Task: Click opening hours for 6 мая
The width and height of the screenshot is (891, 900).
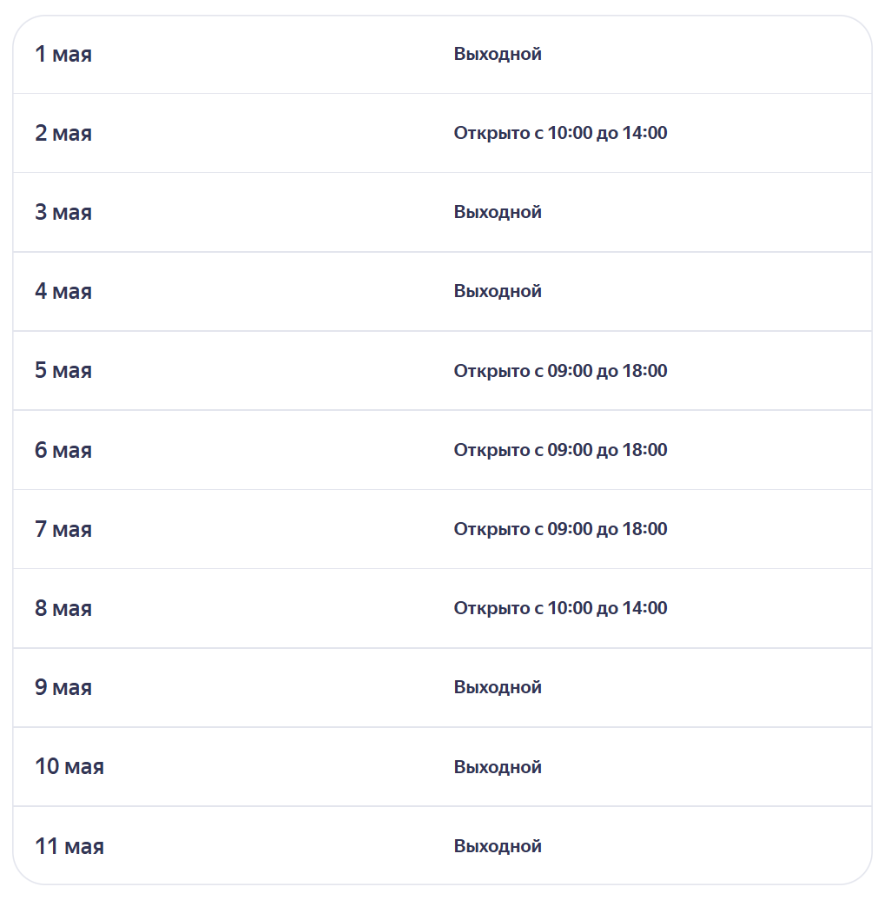Action: (x=560, y=450)
